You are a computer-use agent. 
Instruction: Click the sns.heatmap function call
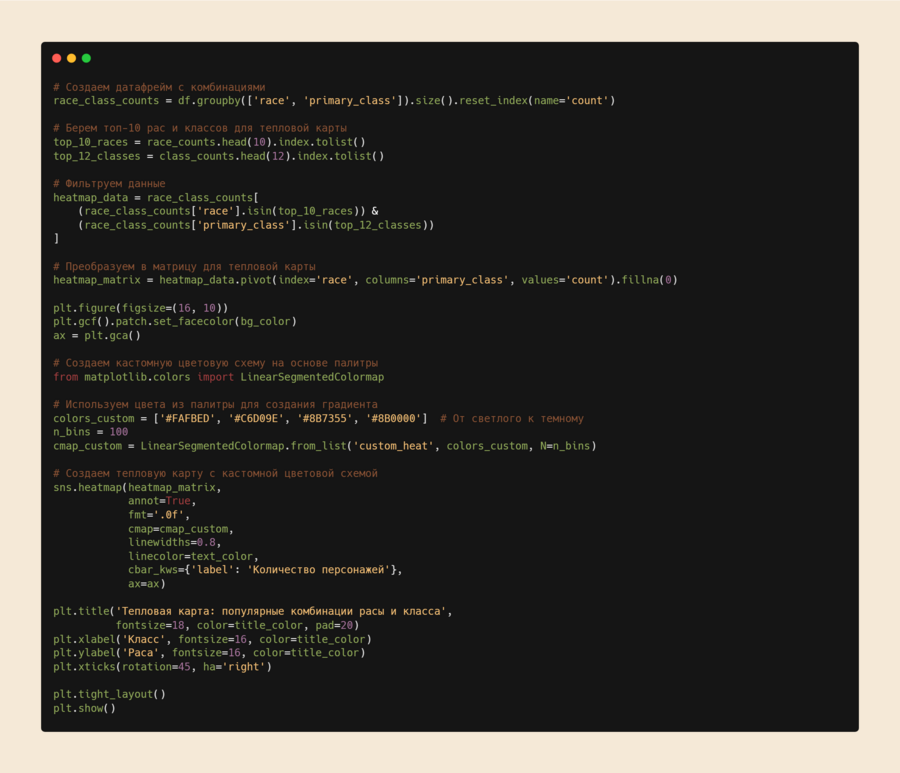point(90,487)
